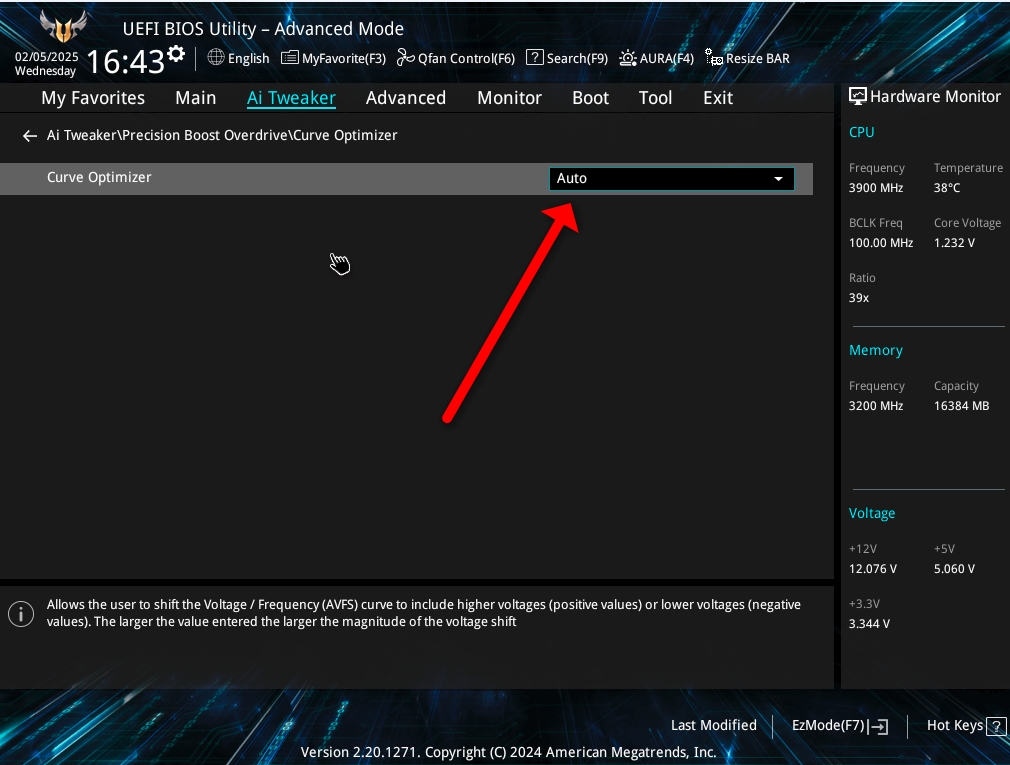Go to My Favorites tab
The width and height of the screenshot is (1010, 765).
pyautogui.click(x=93, y=98)
